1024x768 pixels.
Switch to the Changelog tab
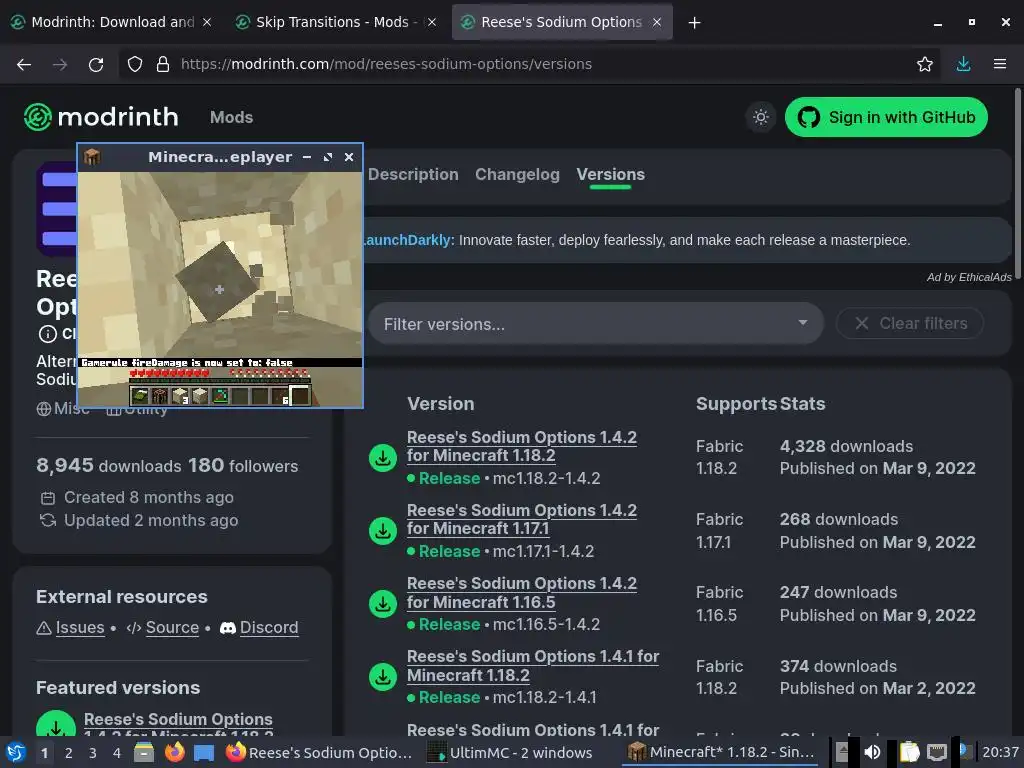coord(517,174)
